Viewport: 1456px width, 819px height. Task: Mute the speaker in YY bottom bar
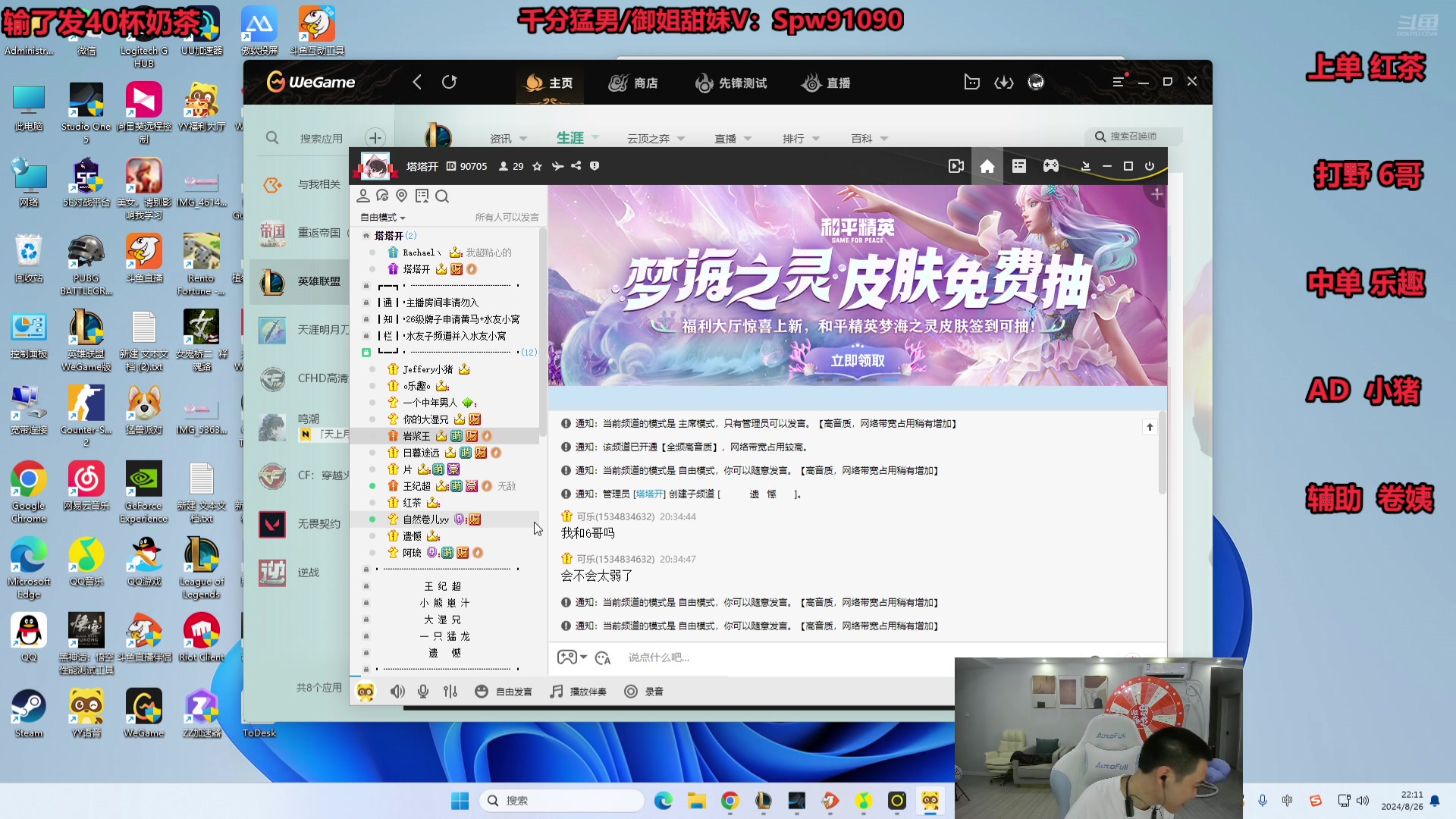(x=397, y=692)
